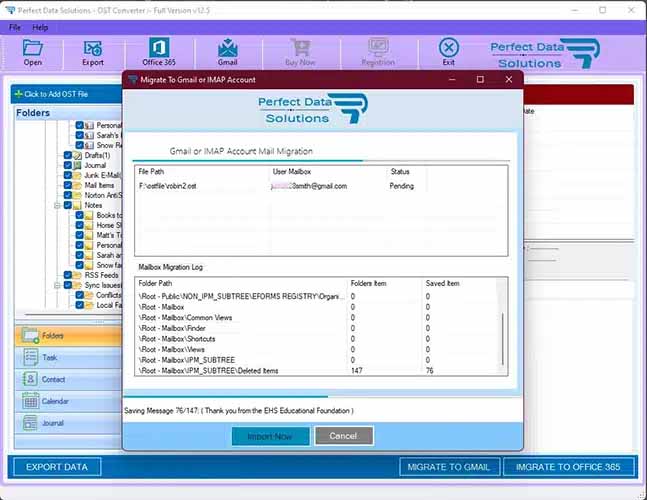Click the Click to Add OST File button

coord(66,94)
